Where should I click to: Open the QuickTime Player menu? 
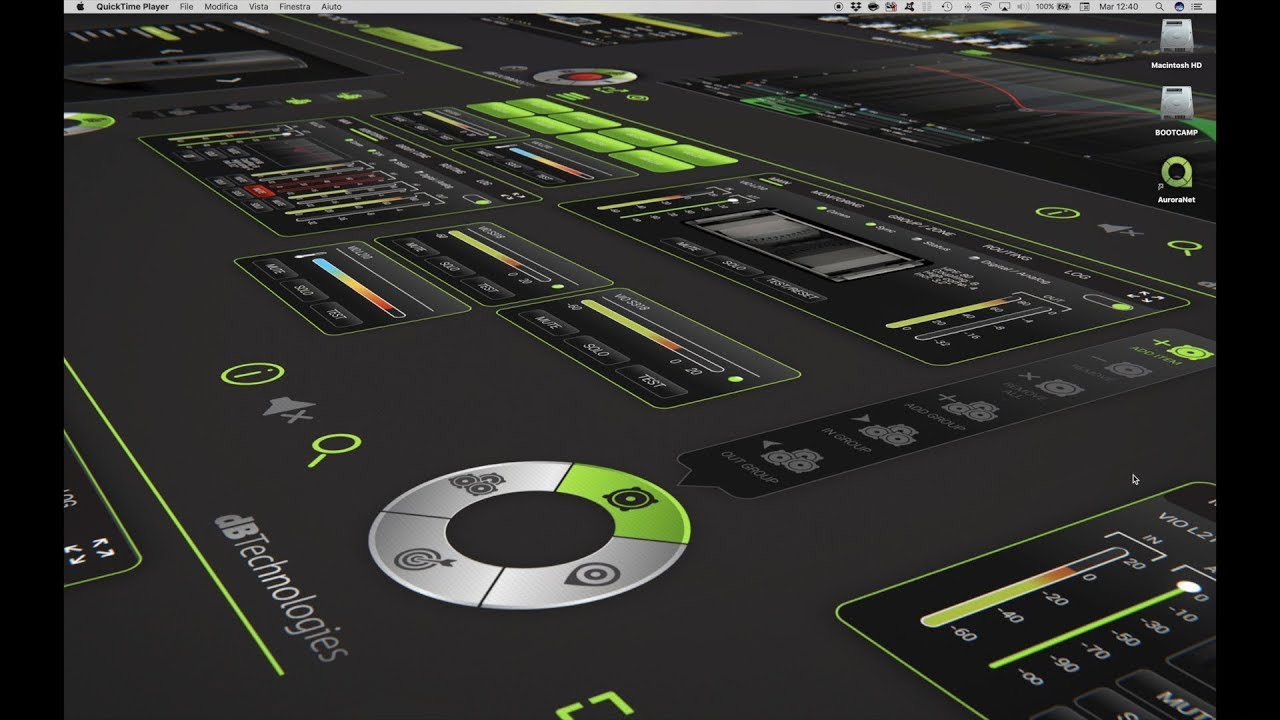[x=130, y=6]
